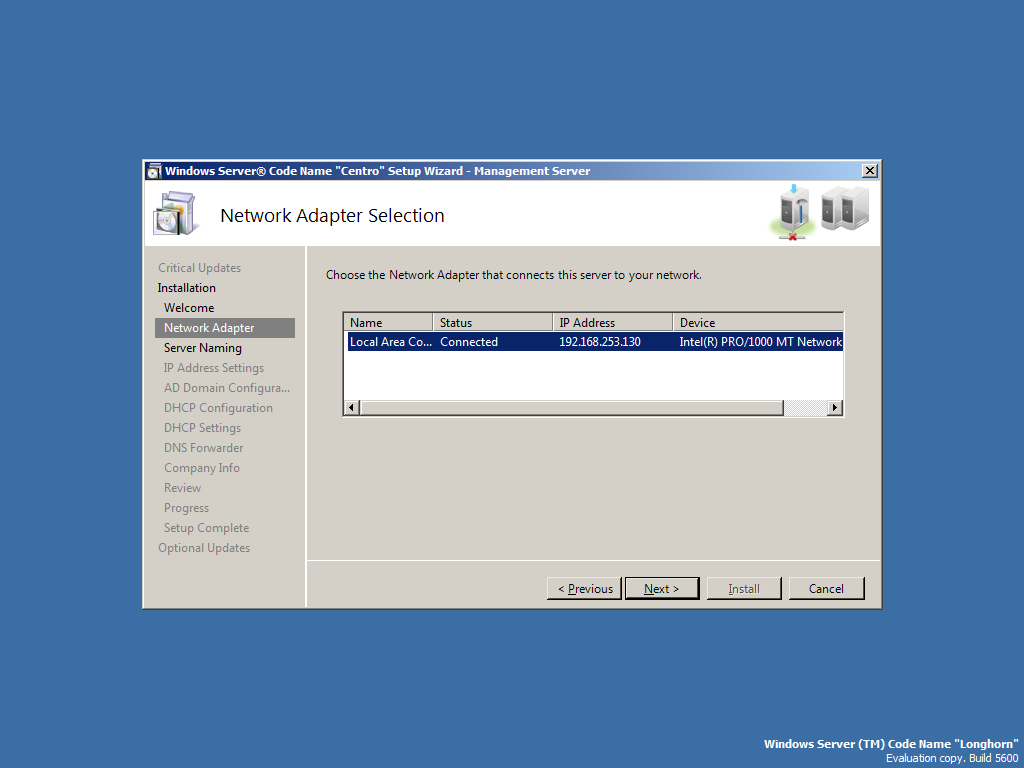Select the Review step
1024x768 pixels.
tap(182, 488)
